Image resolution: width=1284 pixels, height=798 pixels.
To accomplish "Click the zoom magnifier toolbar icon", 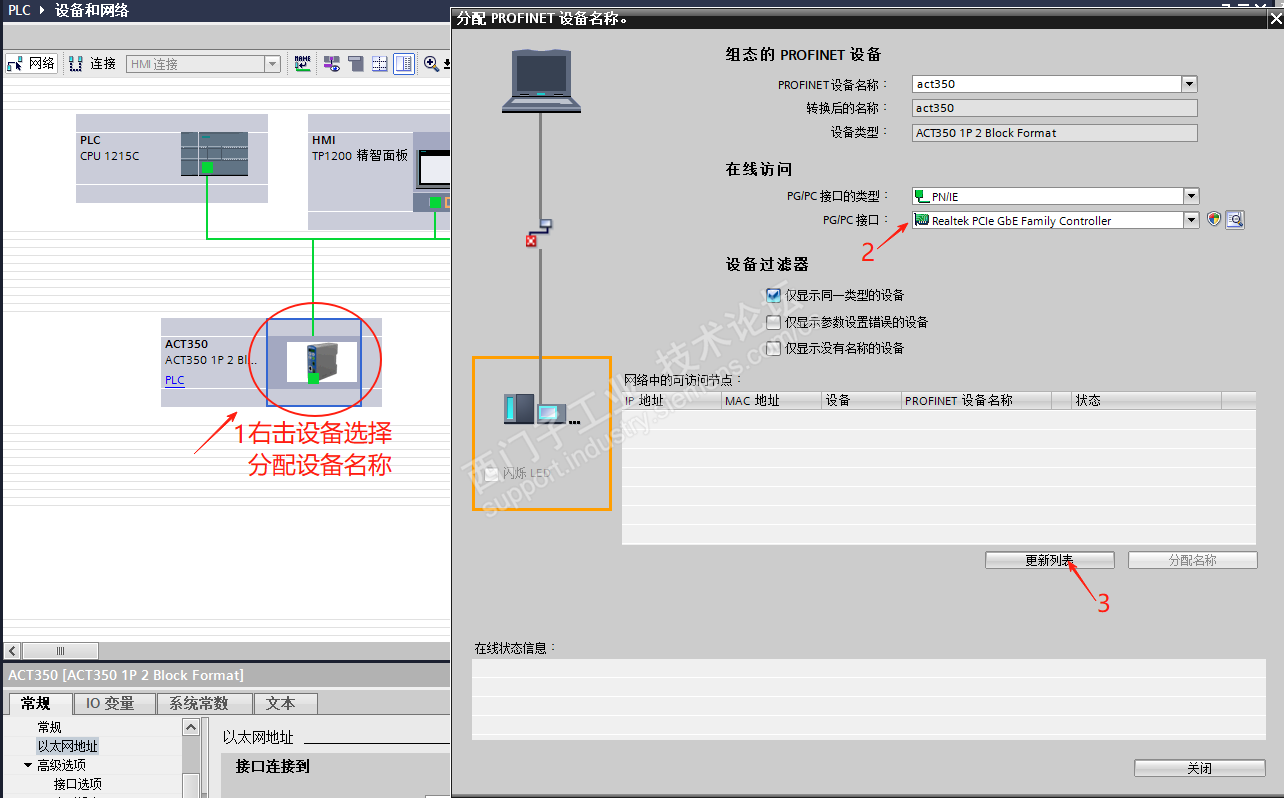I will coord(431,64).
